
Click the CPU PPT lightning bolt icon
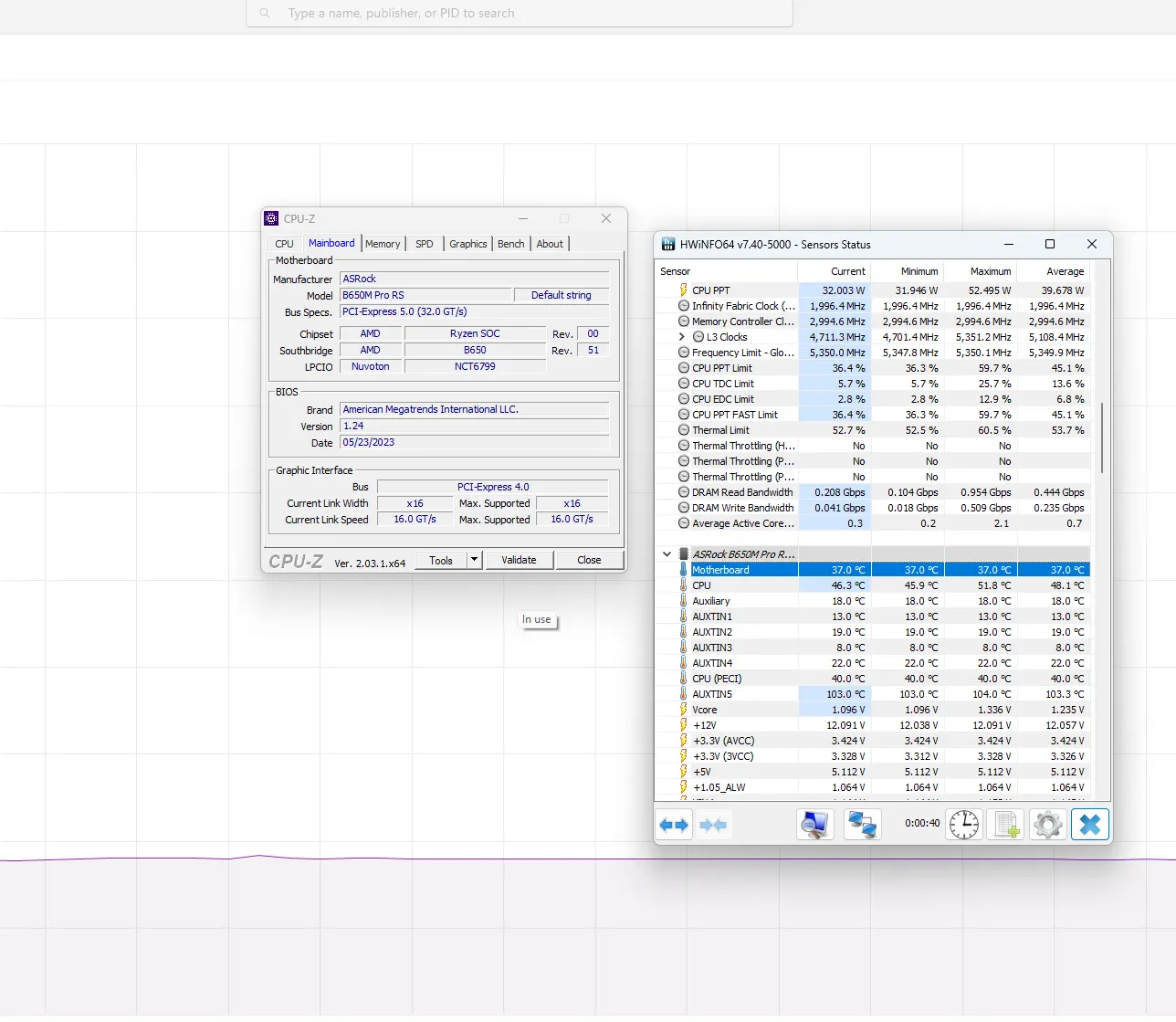coord(683,290)
